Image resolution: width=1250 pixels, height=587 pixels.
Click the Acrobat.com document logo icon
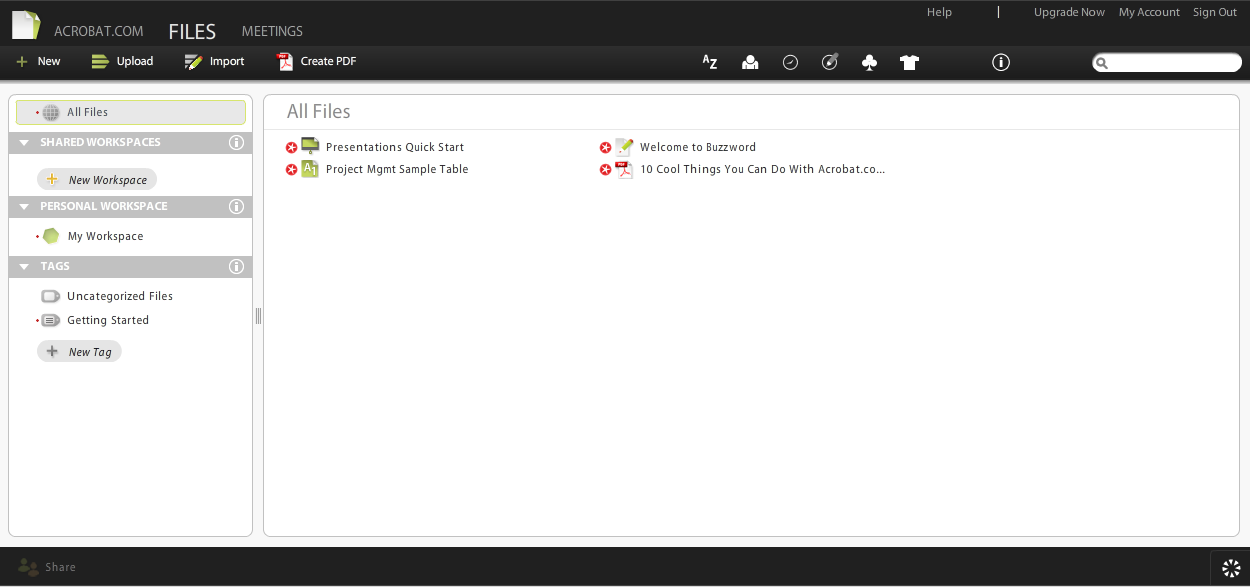(26, 25)
